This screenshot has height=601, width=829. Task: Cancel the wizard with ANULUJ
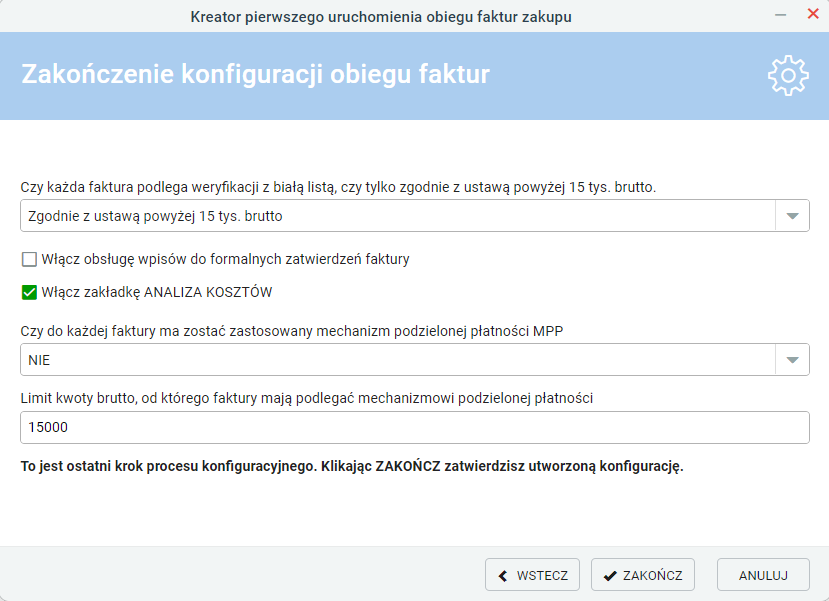(x=763, y=575)
